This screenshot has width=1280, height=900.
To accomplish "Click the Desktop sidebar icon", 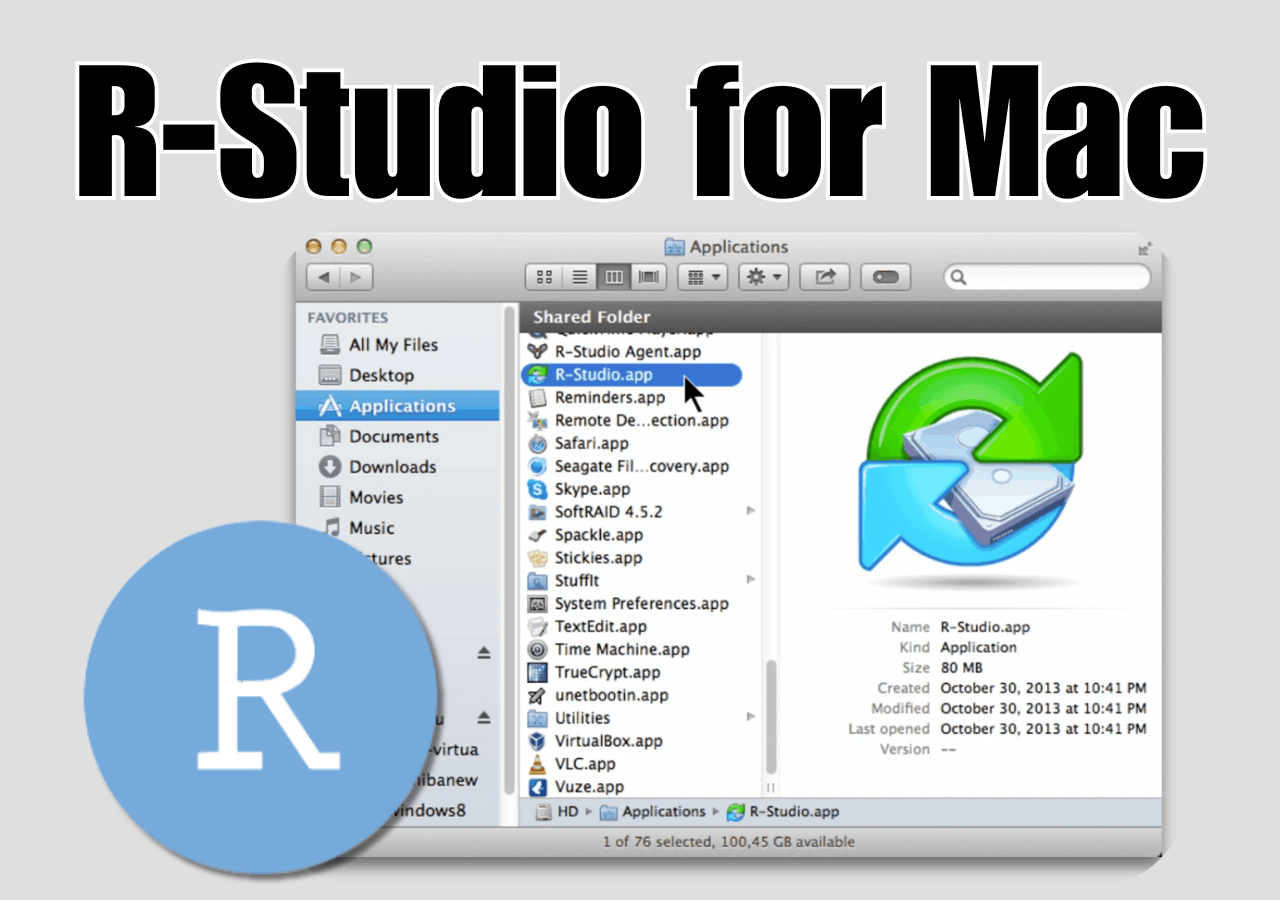I will (x=330, y=376).
